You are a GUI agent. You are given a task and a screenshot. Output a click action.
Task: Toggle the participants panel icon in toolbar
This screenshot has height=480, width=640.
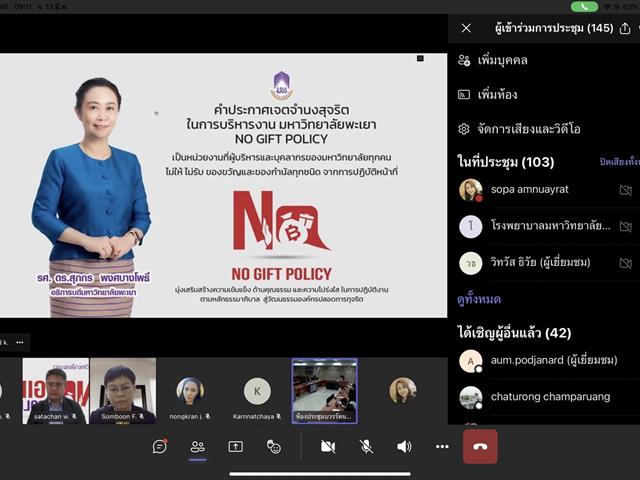tap(198, 447)
